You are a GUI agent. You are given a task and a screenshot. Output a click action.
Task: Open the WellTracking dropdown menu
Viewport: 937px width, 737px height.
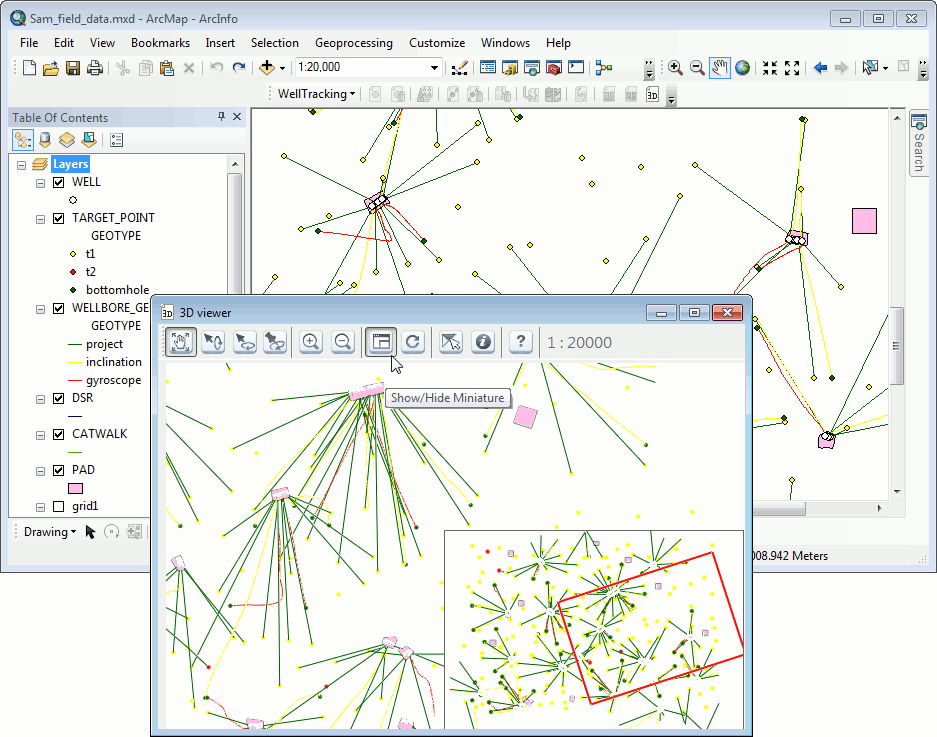tap(317, 94)
